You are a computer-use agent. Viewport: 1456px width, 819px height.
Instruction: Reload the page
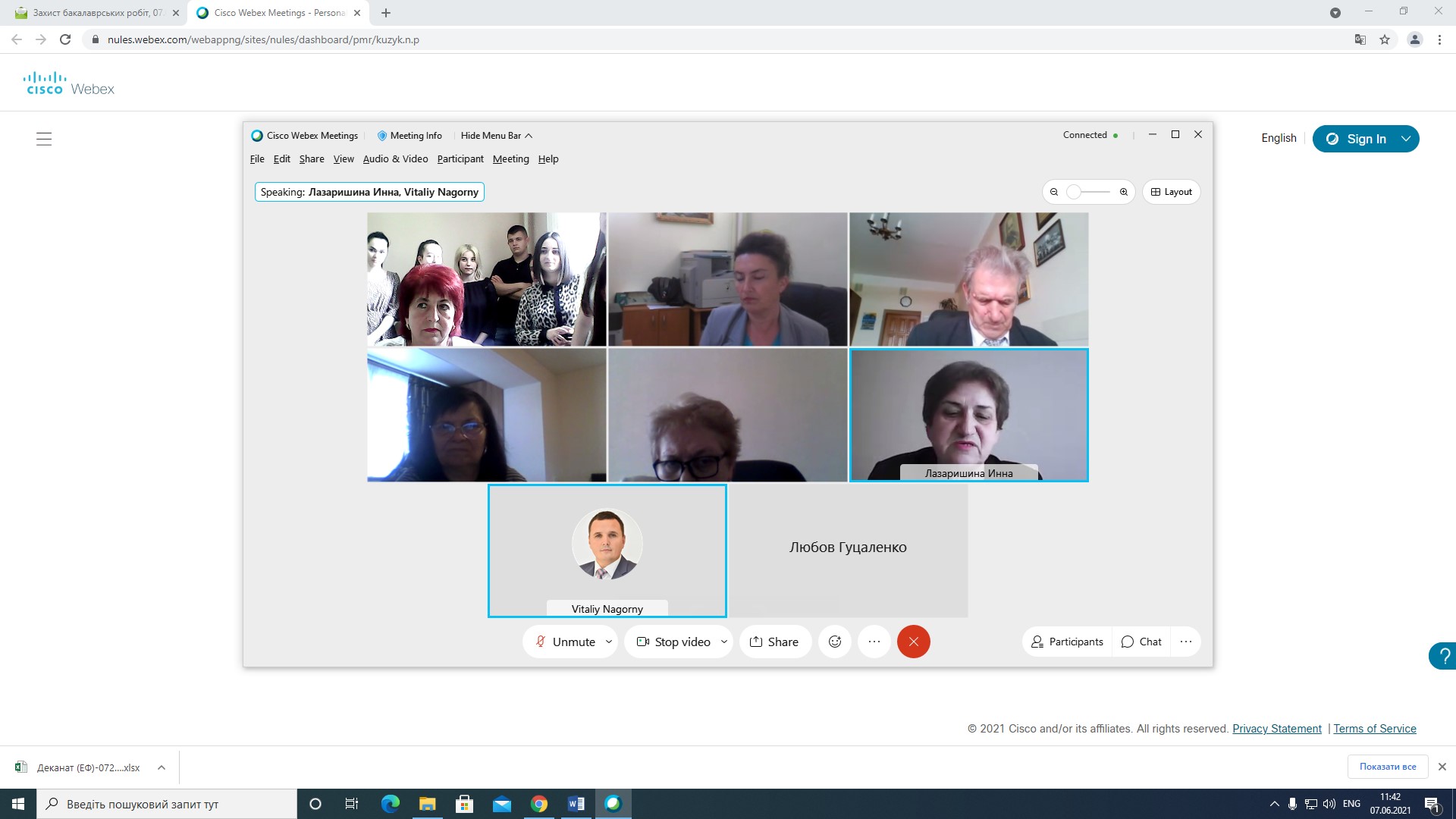click(65, 39)
